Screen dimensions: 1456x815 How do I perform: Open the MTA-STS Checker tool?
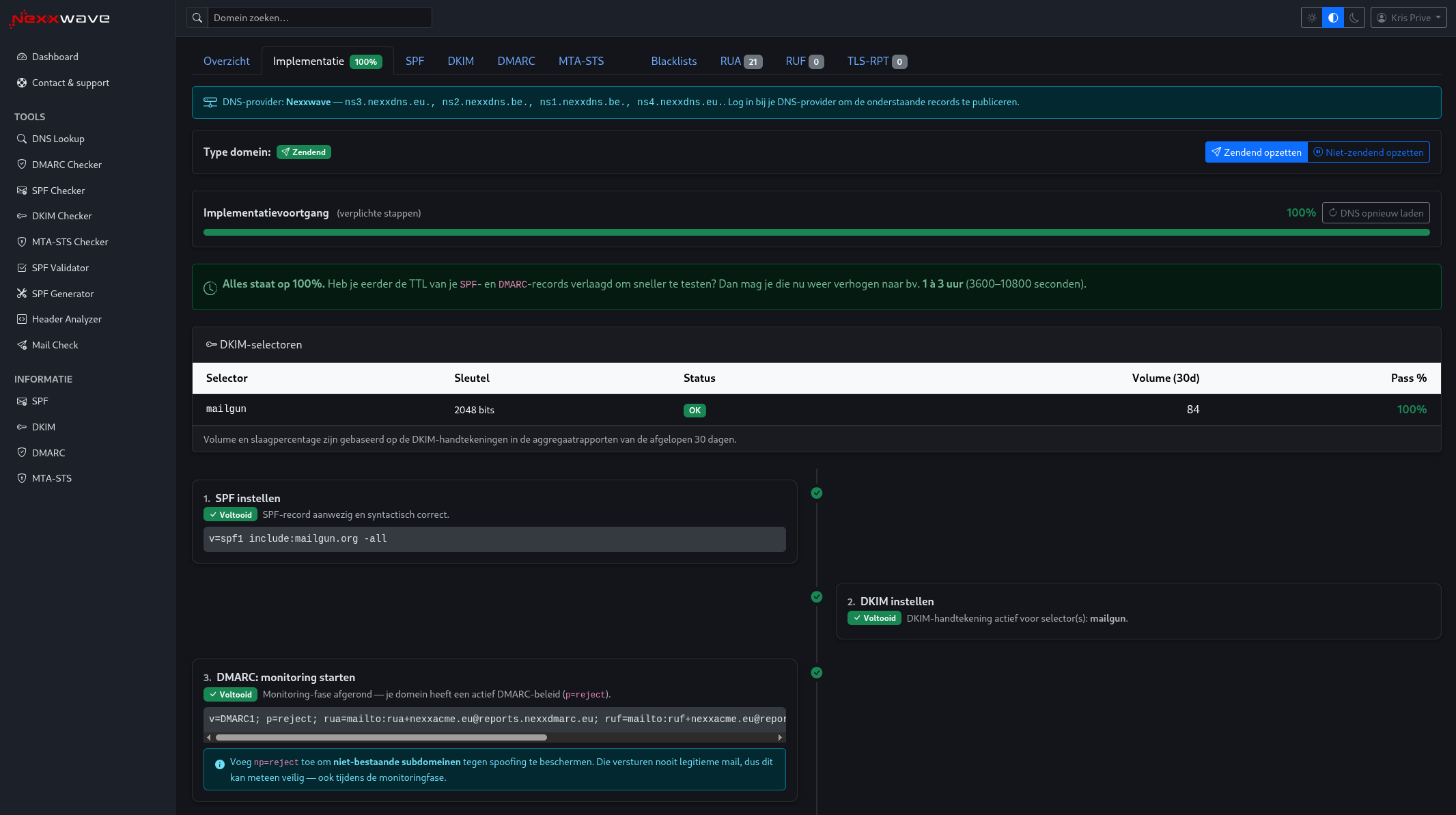click(70, 242)
